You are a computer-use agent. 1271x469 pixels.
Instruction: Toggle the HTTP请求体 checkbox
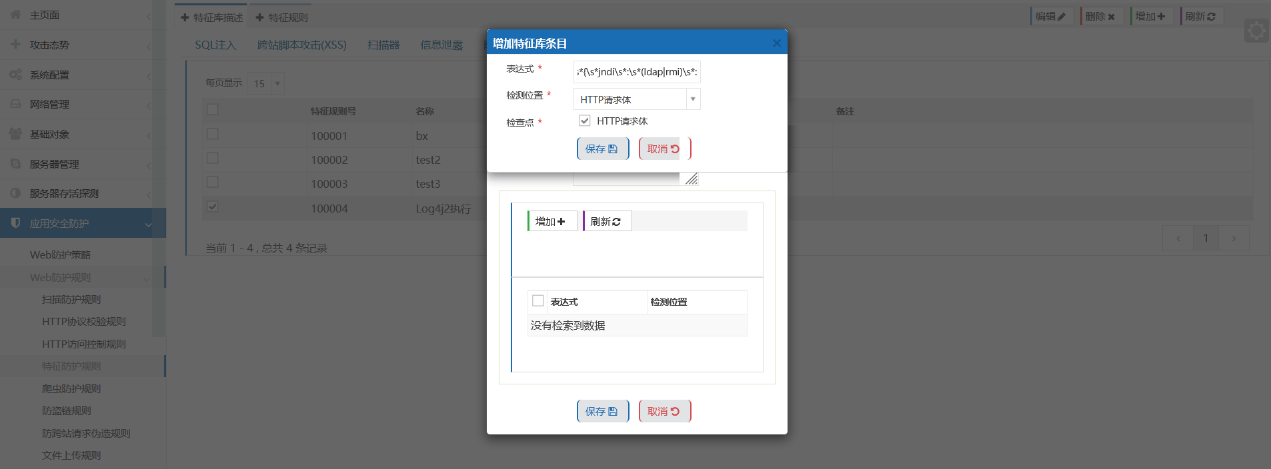585,121
